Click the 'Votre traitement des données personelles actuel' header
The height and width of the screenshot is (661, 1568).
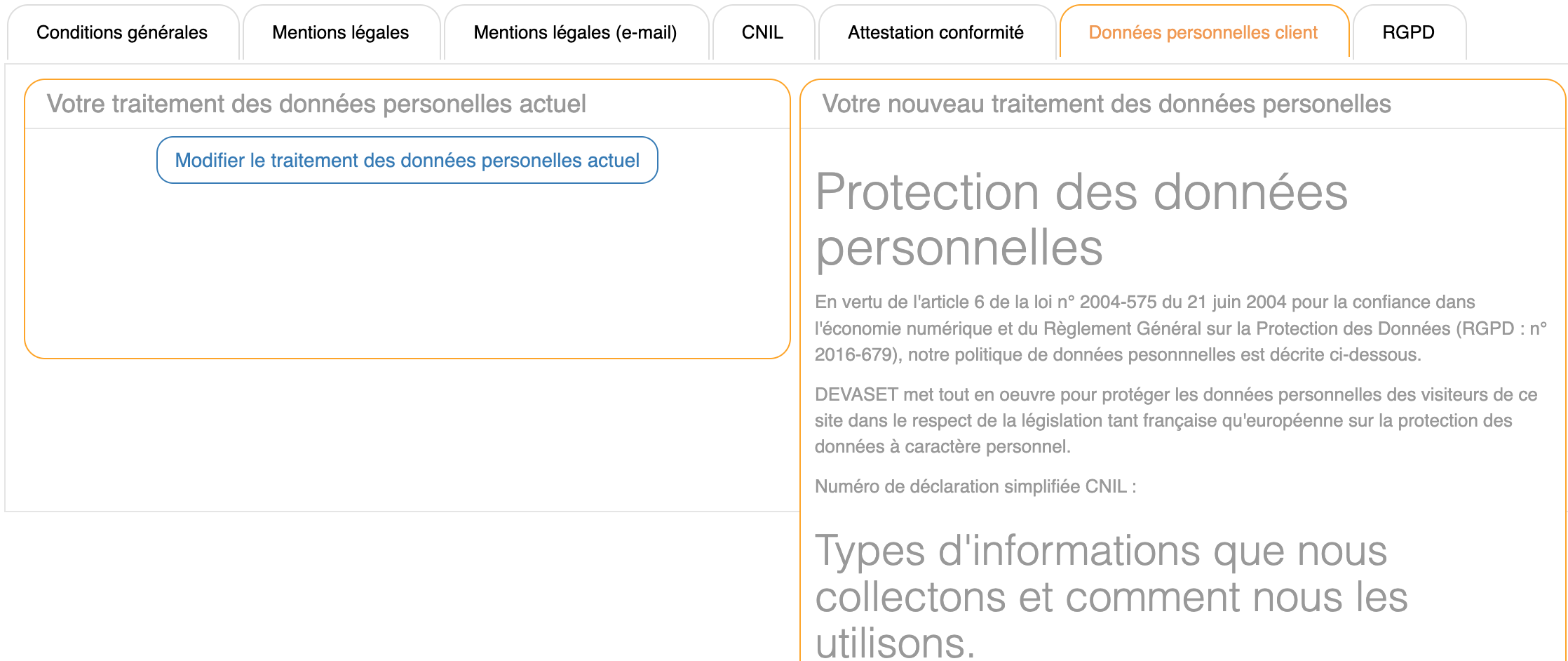pyautogui.click(x=316, y=104)
